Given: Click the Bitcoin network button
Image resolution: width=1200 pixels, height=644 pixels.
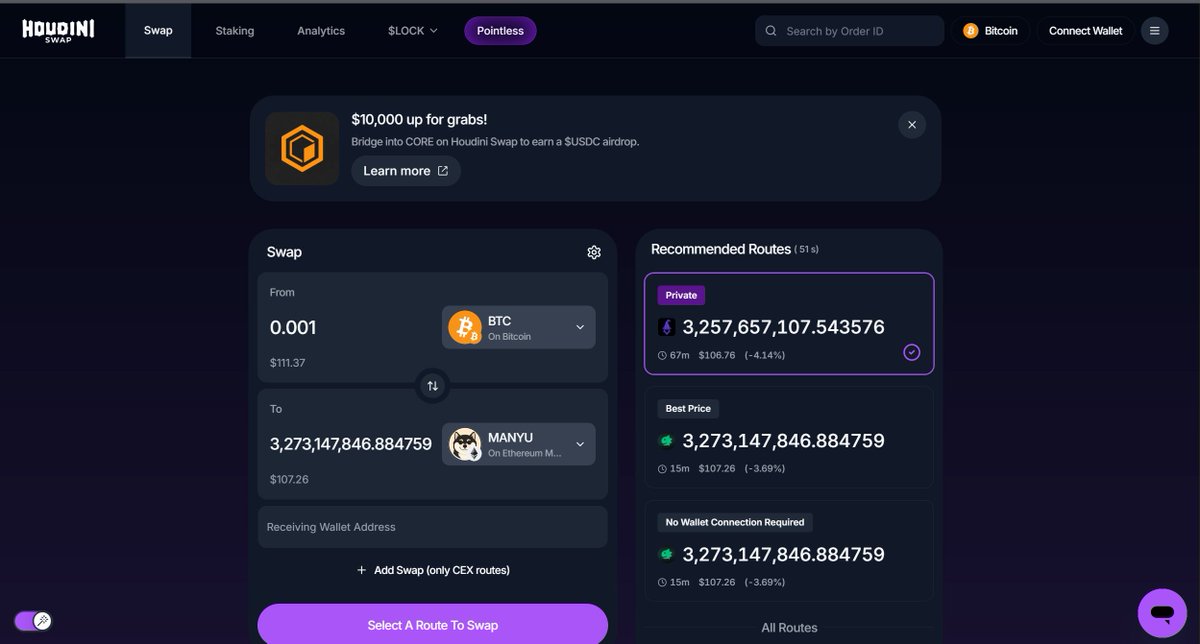Looking at the screenshot, I should [990, 31].
